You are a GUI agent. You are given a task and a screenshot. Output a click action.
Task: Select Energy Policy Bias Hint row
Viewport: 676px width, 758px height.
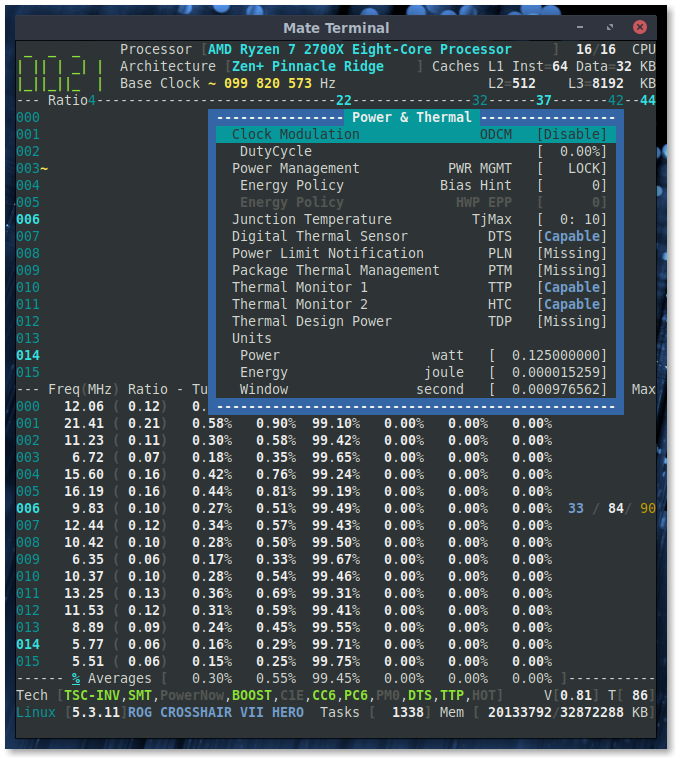click(x=416, y=185)
